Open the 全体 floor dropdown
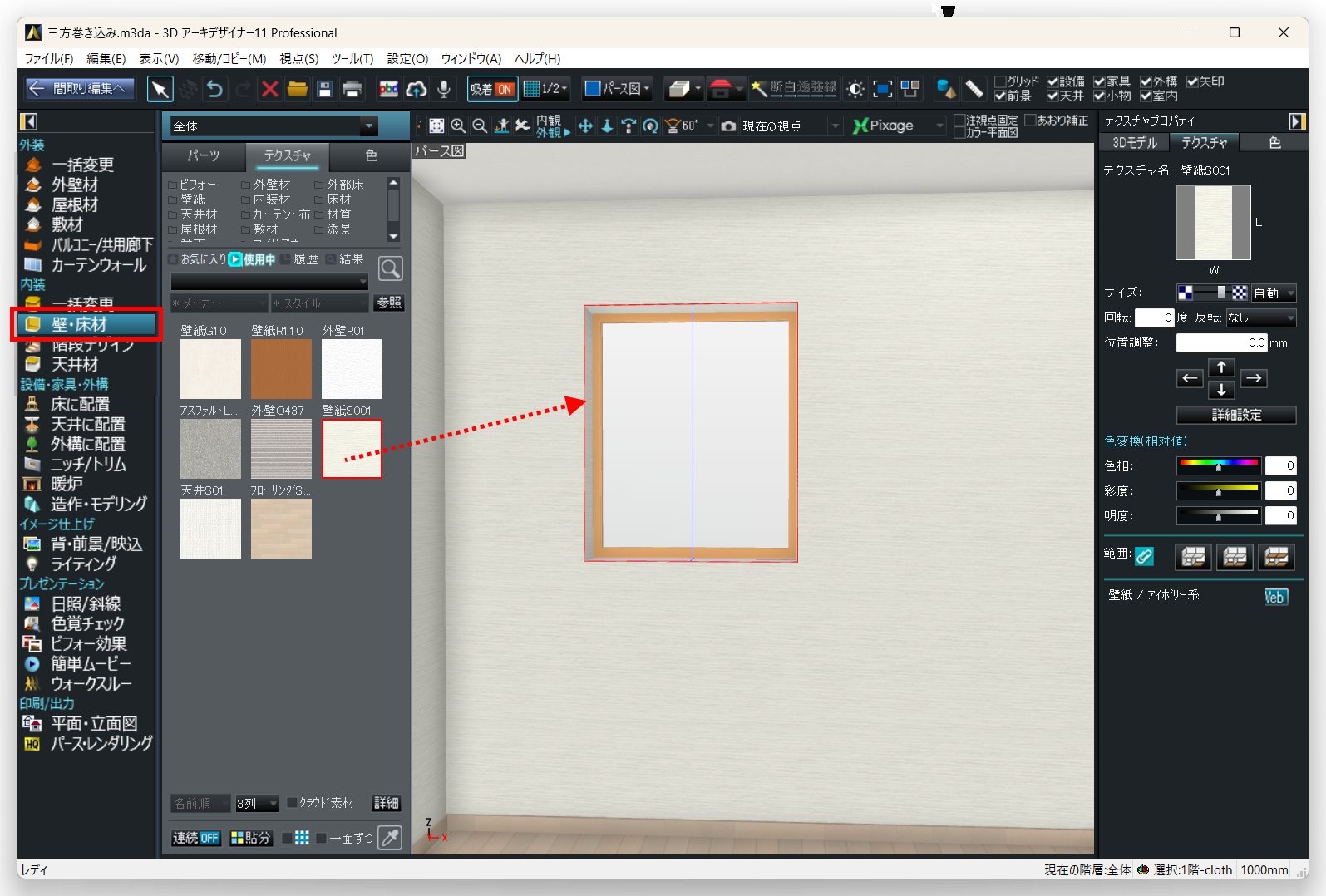Viewport: 1326px width, 896px height. click(368, 126)
